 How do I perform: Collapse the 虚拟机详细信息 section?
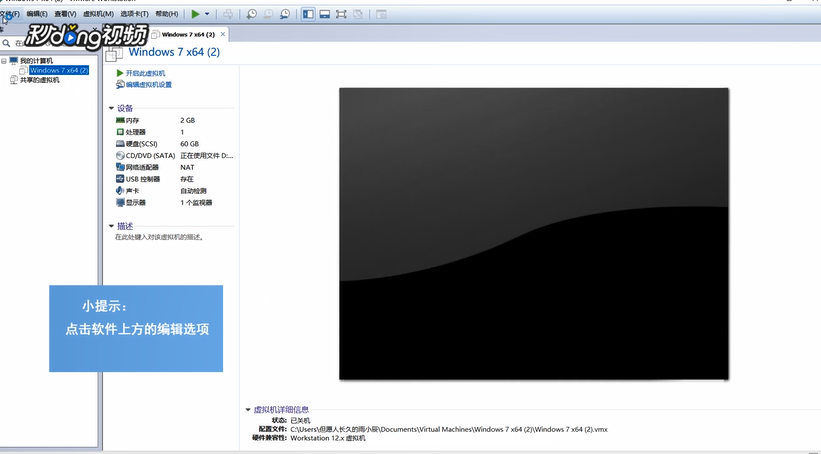[x=248, y=409]
